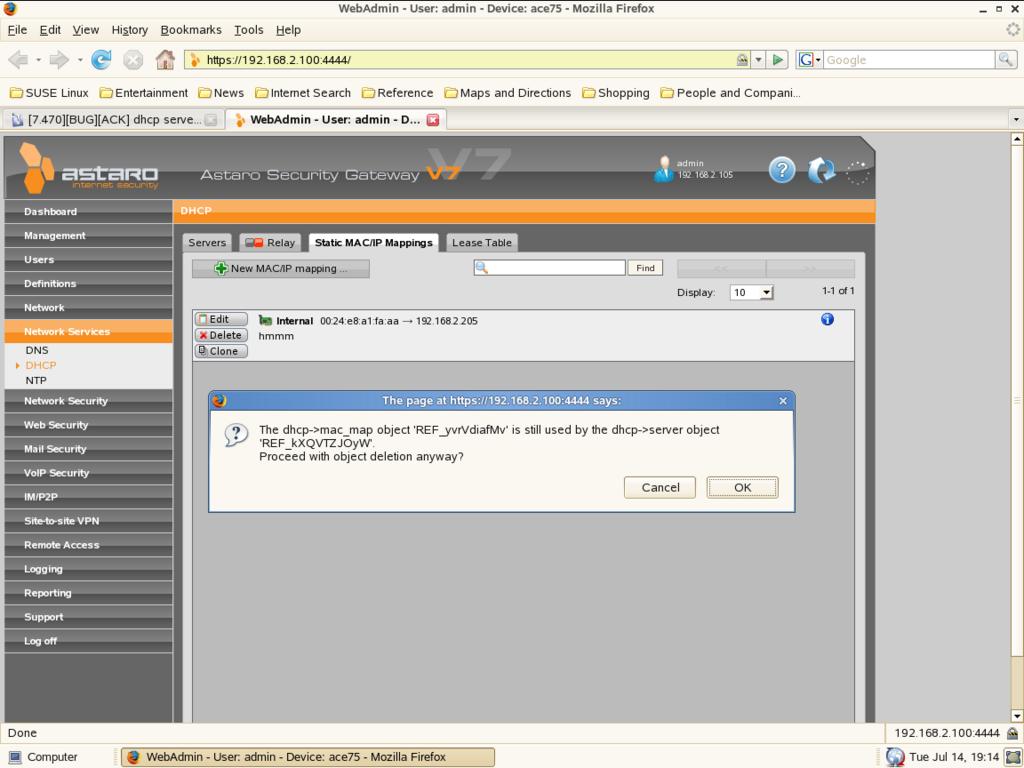Screen dimensions: 1024x768
Task: Click the mapping search input field
Action: pos(550,268)
